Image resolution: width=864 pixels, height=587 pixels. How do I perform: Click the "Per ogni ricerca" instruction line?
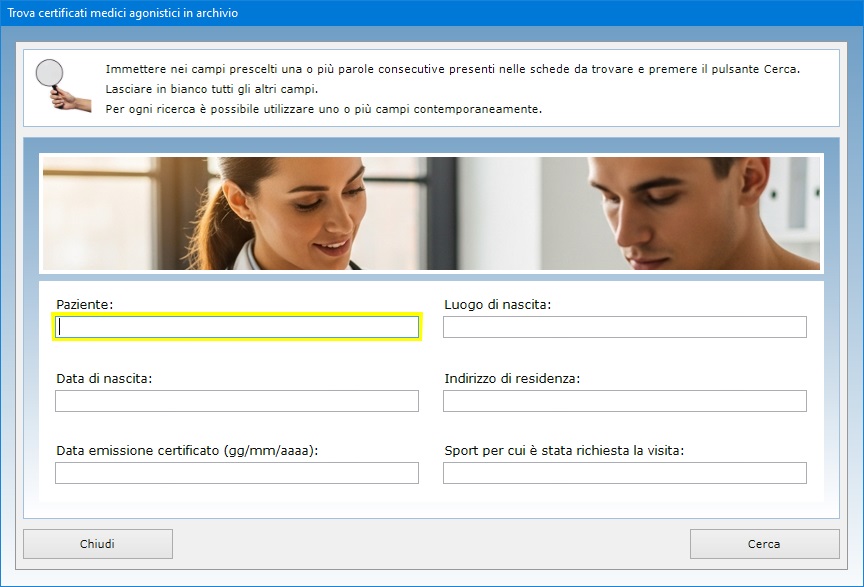pyautogui.click(x=323, y=108)
